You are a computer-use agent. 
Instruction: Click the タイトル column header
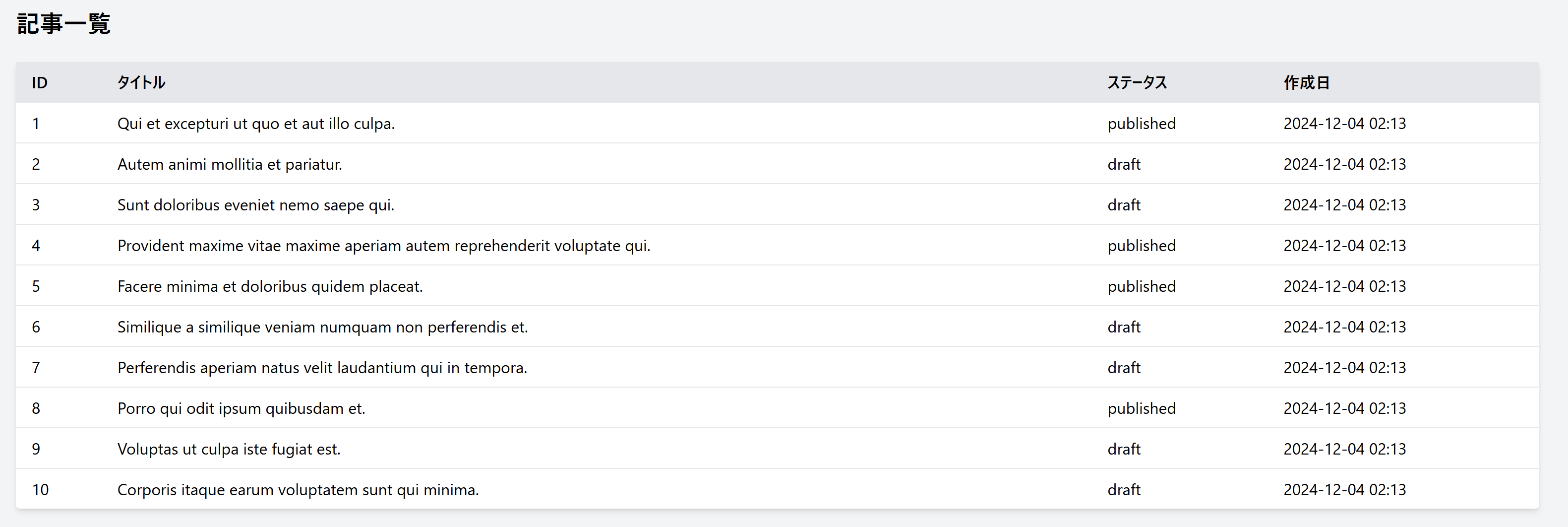(x=141, y=83)
